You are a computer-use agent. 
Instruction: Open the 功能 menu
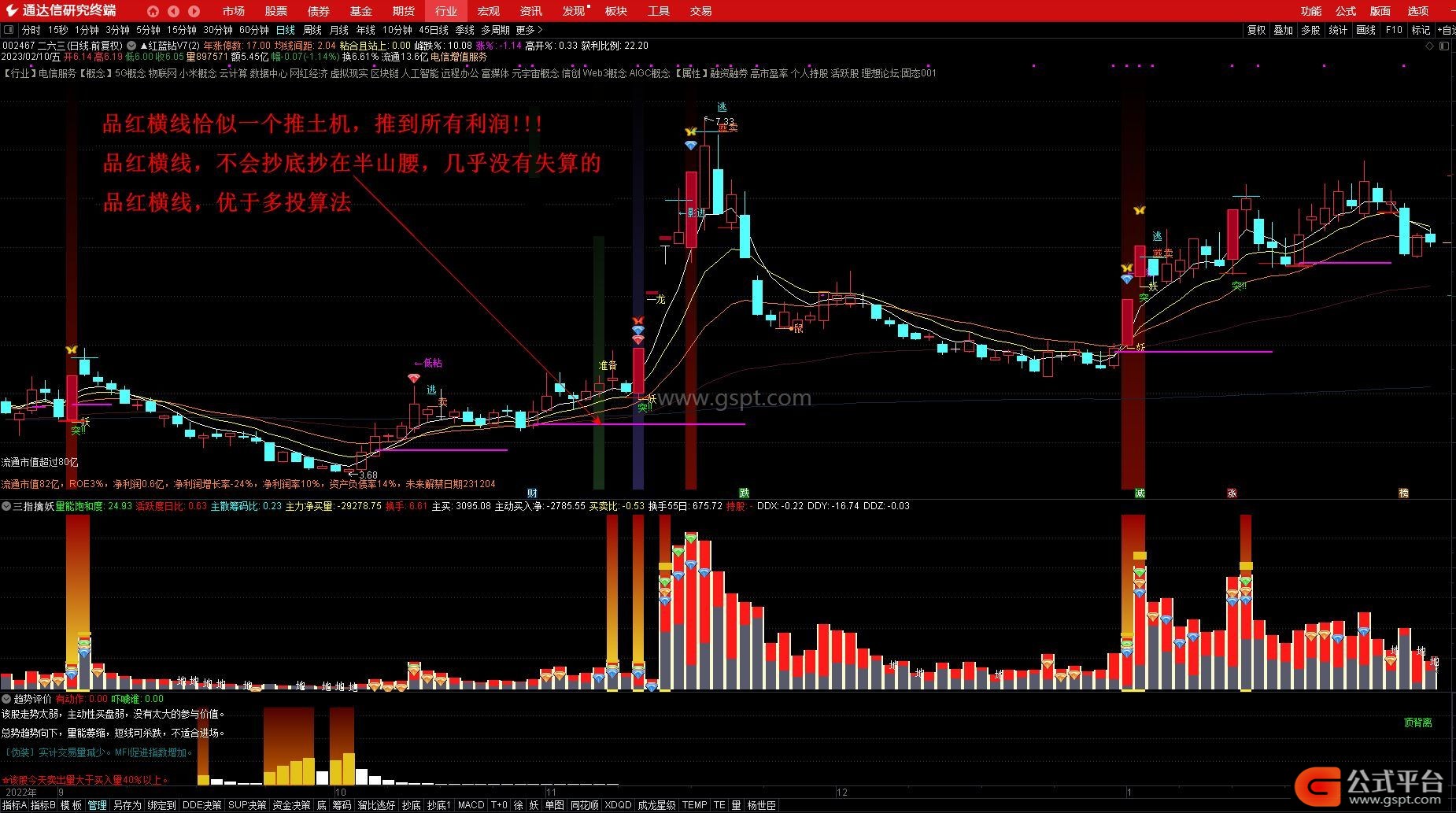(x=1311, y=11)
